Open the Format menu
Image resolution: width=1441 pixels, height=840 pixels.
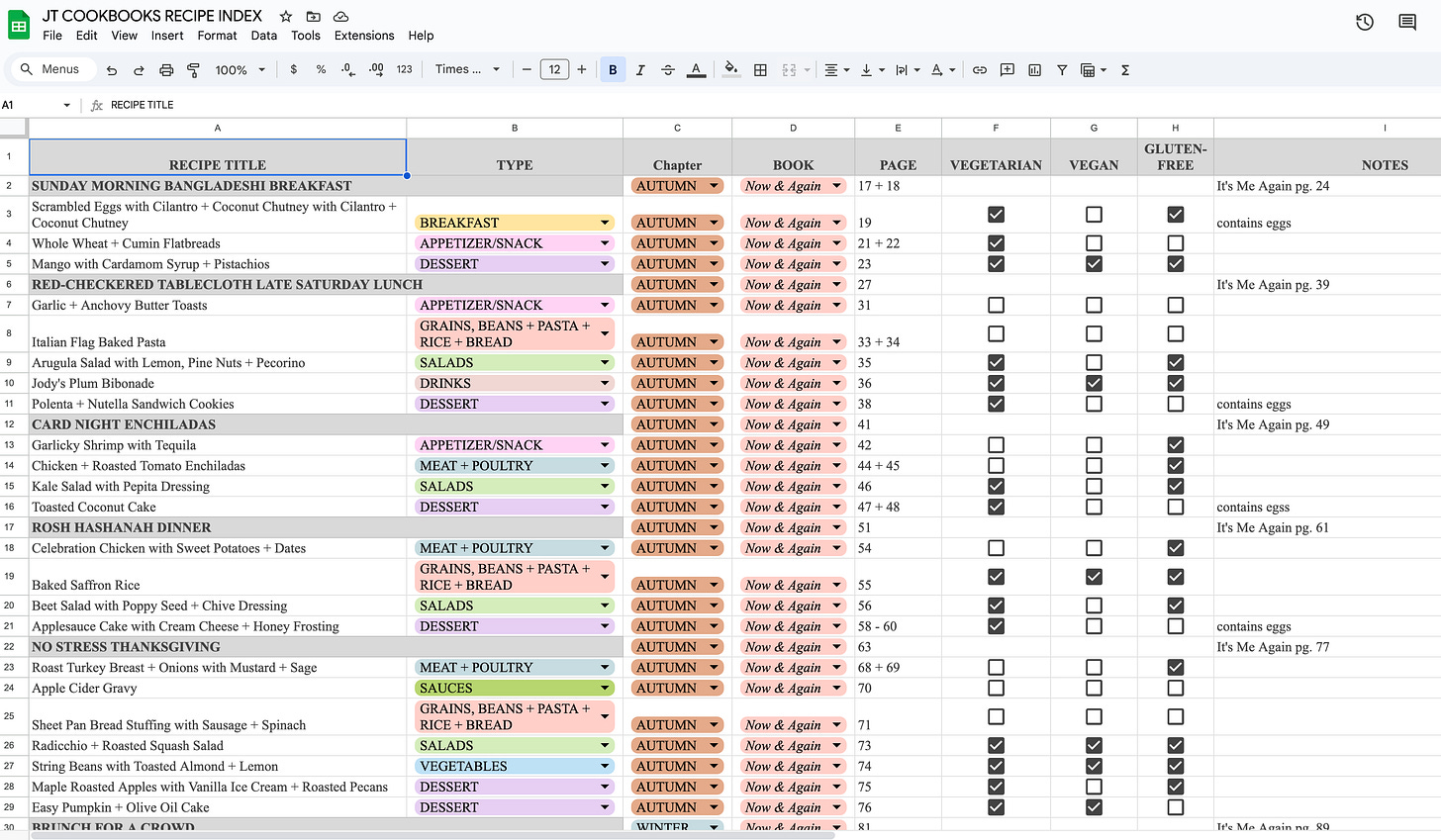point(217,36)
